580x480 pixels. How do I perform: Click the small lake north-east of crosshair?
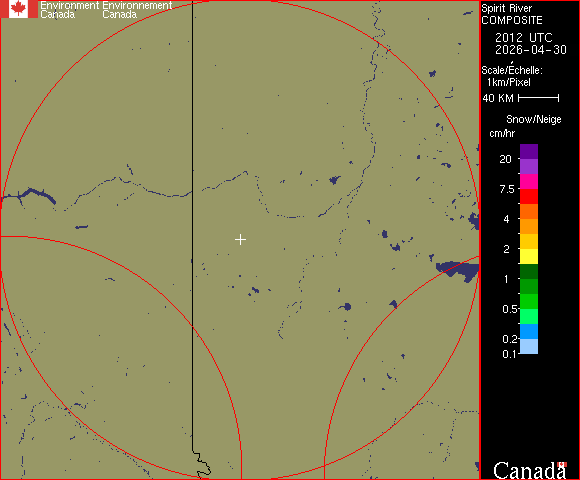point(335,180)
